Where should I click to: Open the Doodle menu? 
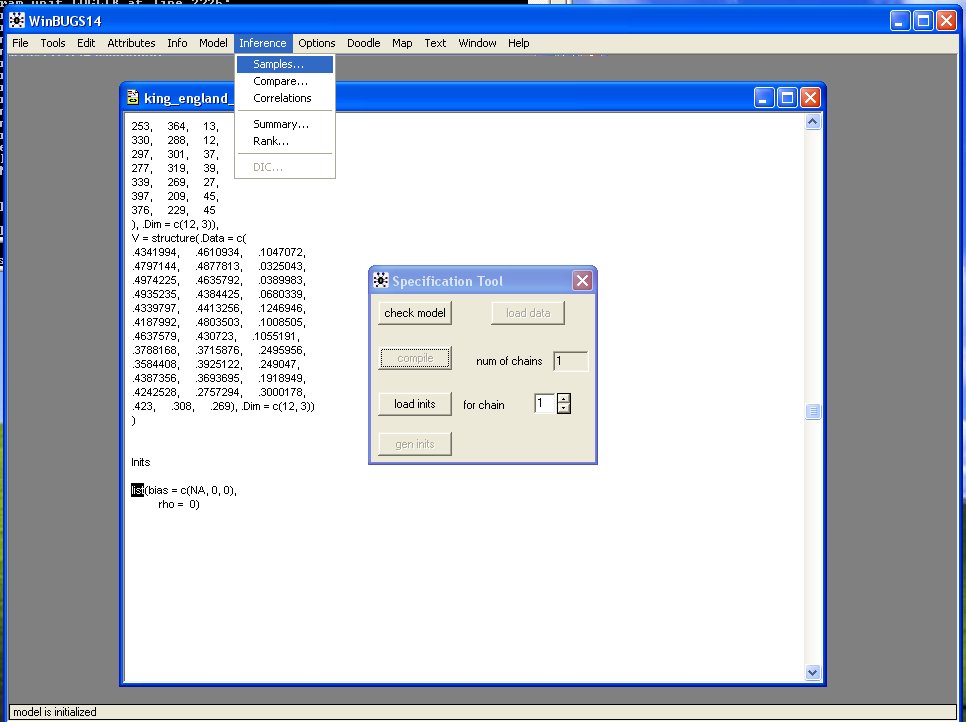(364, 43)
